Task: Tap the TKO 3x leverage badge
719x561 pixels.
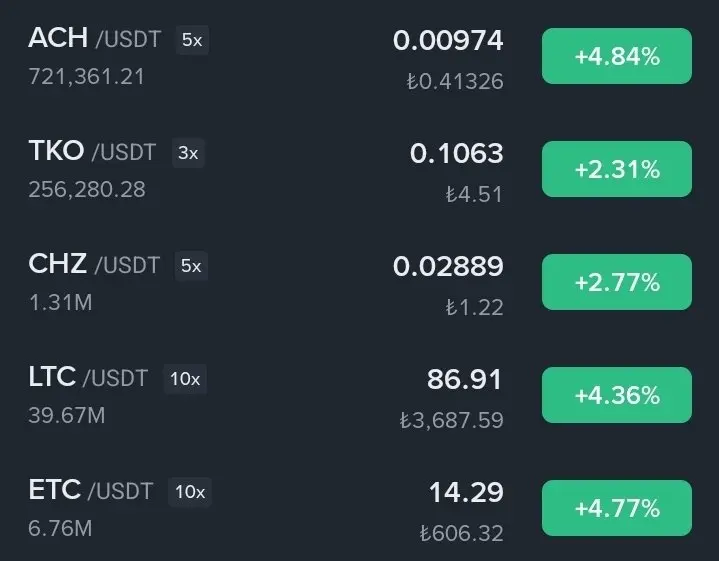Action: (188, 153)
